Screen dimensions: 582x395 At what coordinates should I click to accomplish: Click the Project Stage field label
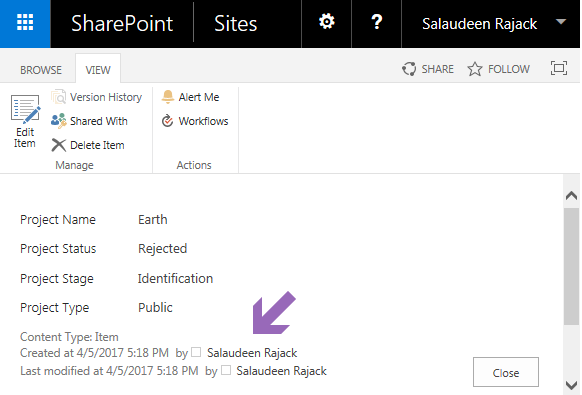[57, 279]
